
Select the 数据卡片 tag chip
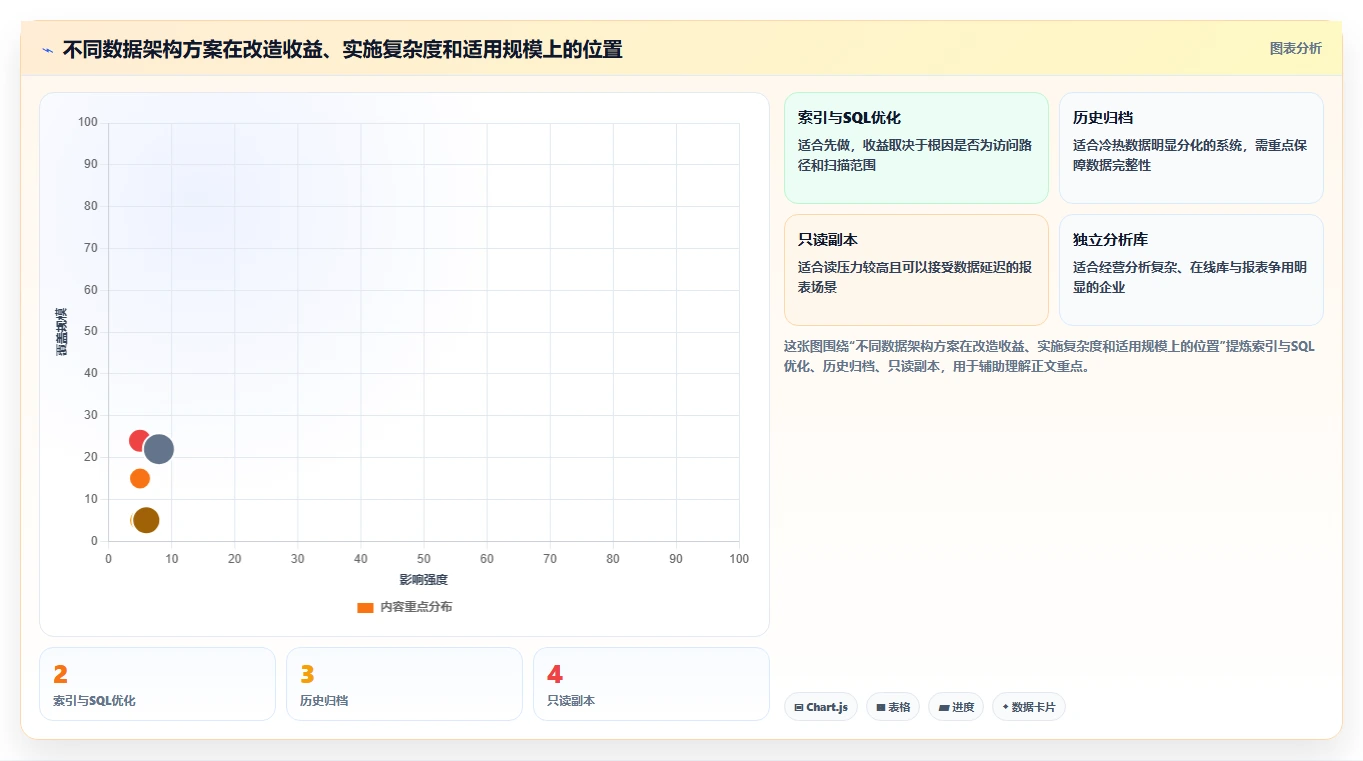[x=1029, y=707]
